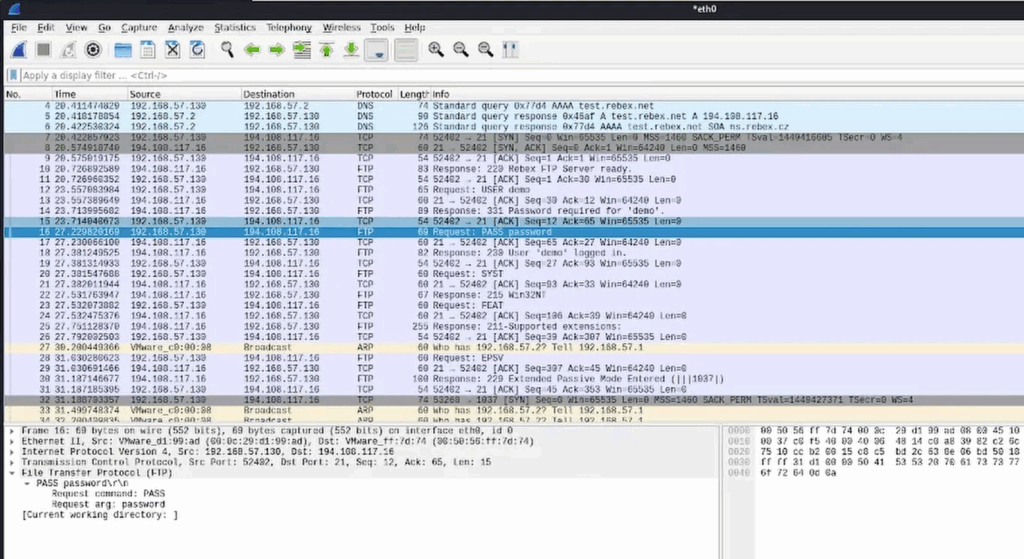The image size is (1024, 559).
Task: Zoom in on packet list text
Action: 436,49
